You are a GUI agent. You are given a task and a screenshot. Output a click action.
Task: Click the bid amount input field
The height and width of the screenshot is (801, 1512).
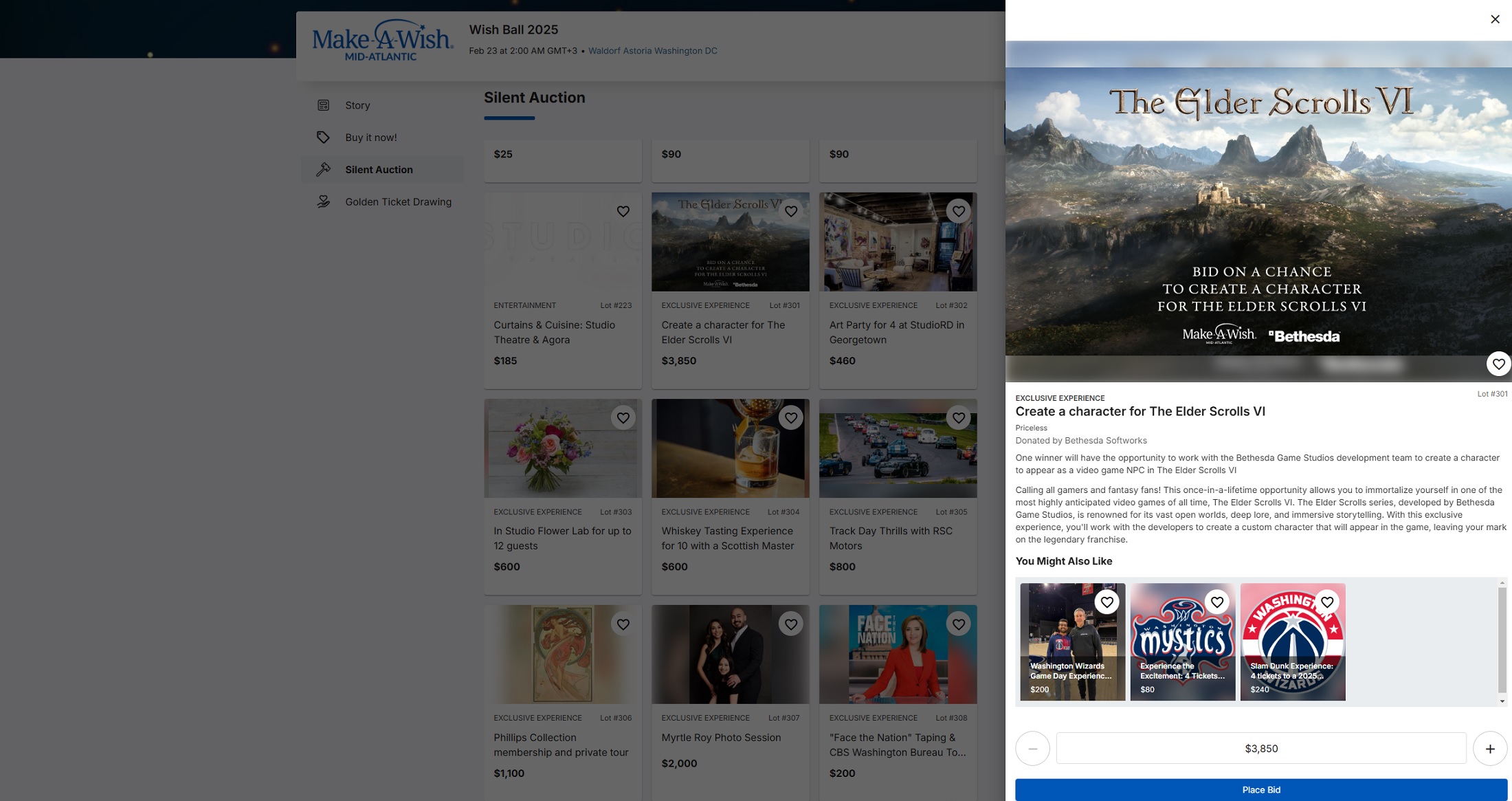point(1260,749)
